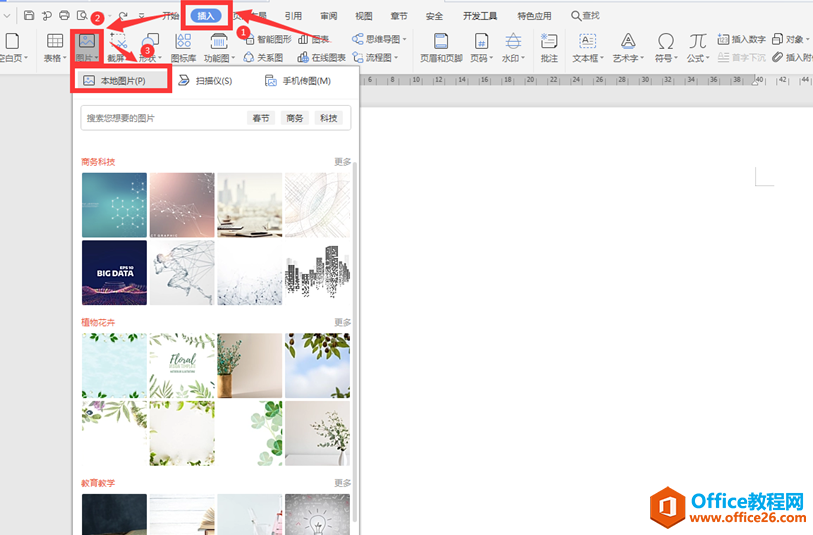This screenshot has width=813, height=535.
Task: Select the BIG DATA image thumbnail
Action: [x=114, y=272]
